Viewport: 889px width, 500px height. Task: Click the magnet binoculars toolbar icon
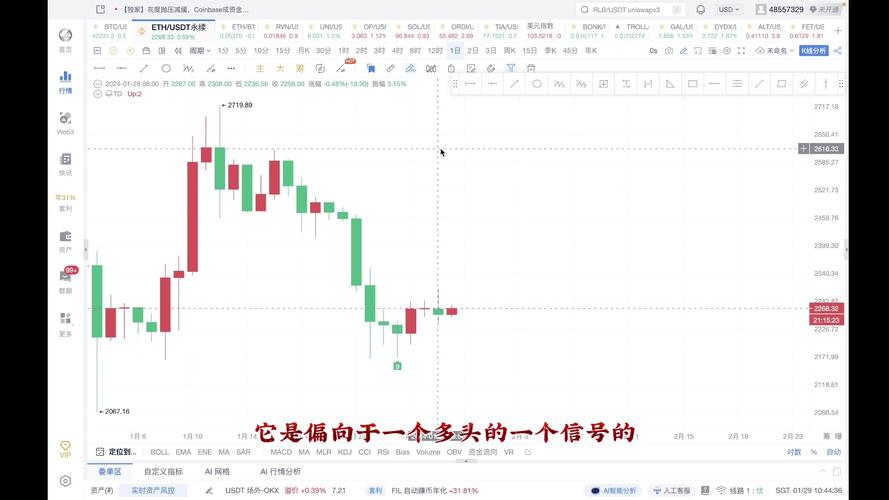click(431, 68)
